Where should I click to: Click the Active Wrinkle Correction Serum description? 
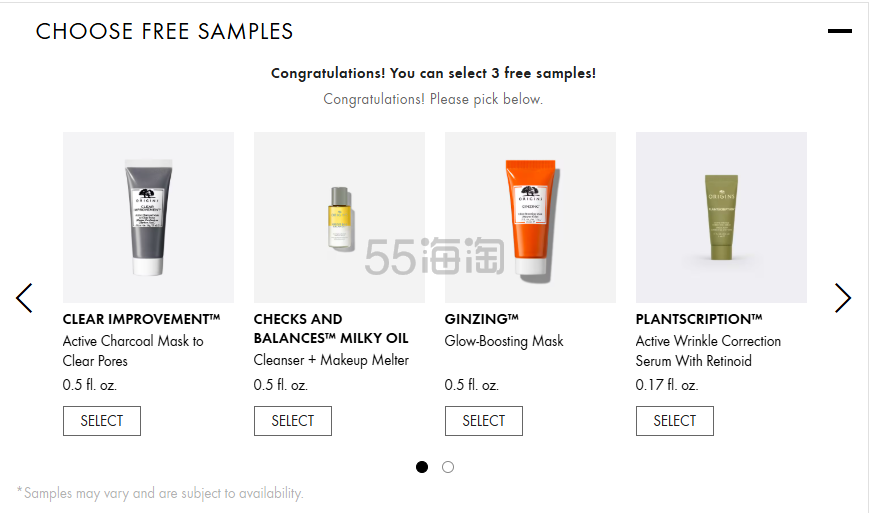coord(708,351)
